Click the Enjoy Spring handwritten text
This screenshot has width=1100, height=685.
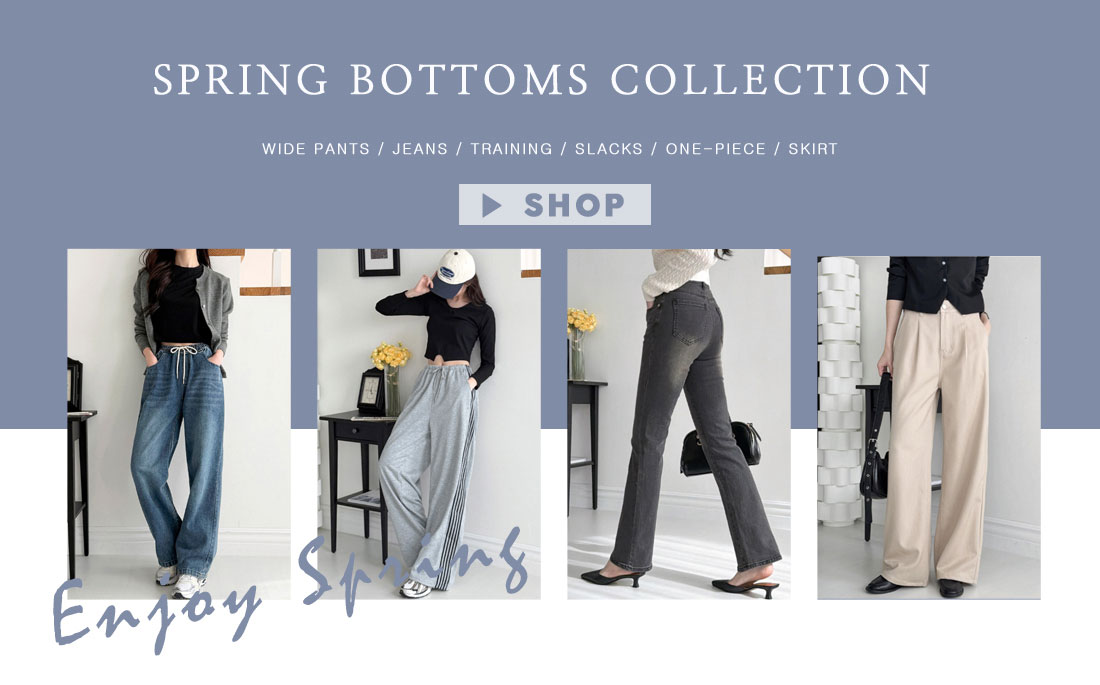[x=289, y=591]
